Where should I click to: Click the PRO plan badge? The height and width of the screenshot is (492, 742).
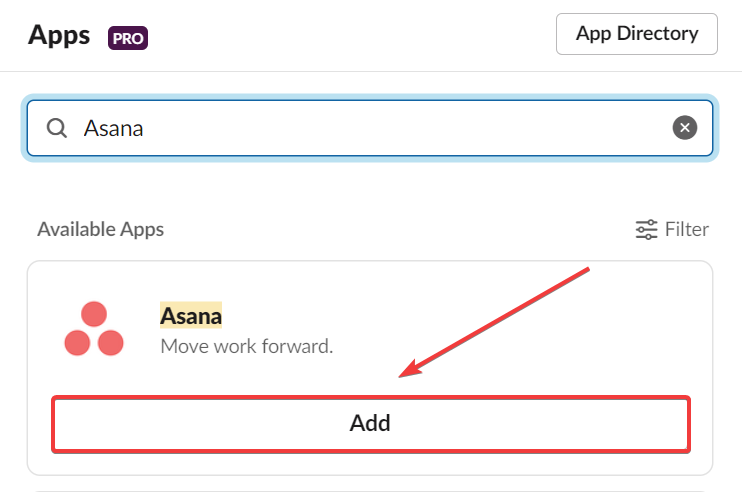pos(128,38)
